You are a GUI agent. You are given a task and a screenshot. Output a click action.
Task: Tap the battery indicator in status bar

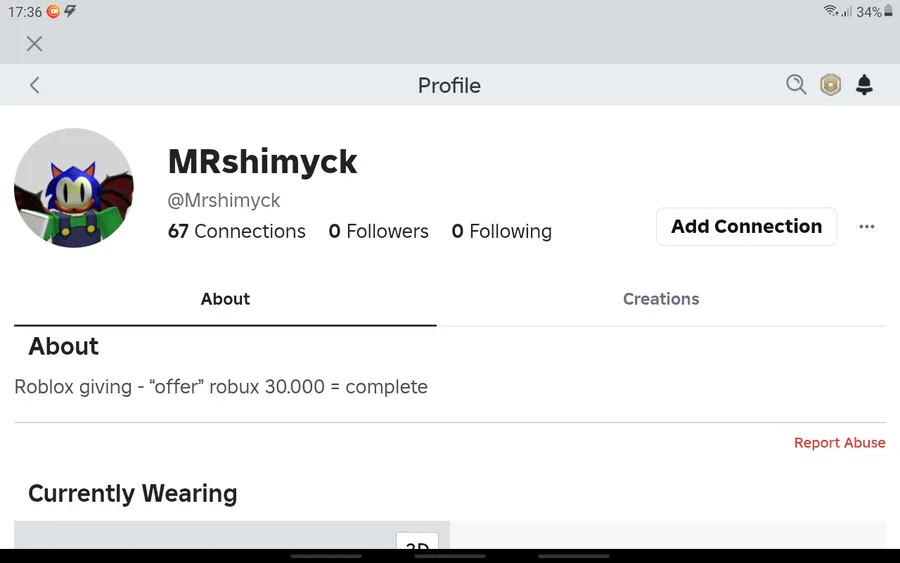coord(889,11)
